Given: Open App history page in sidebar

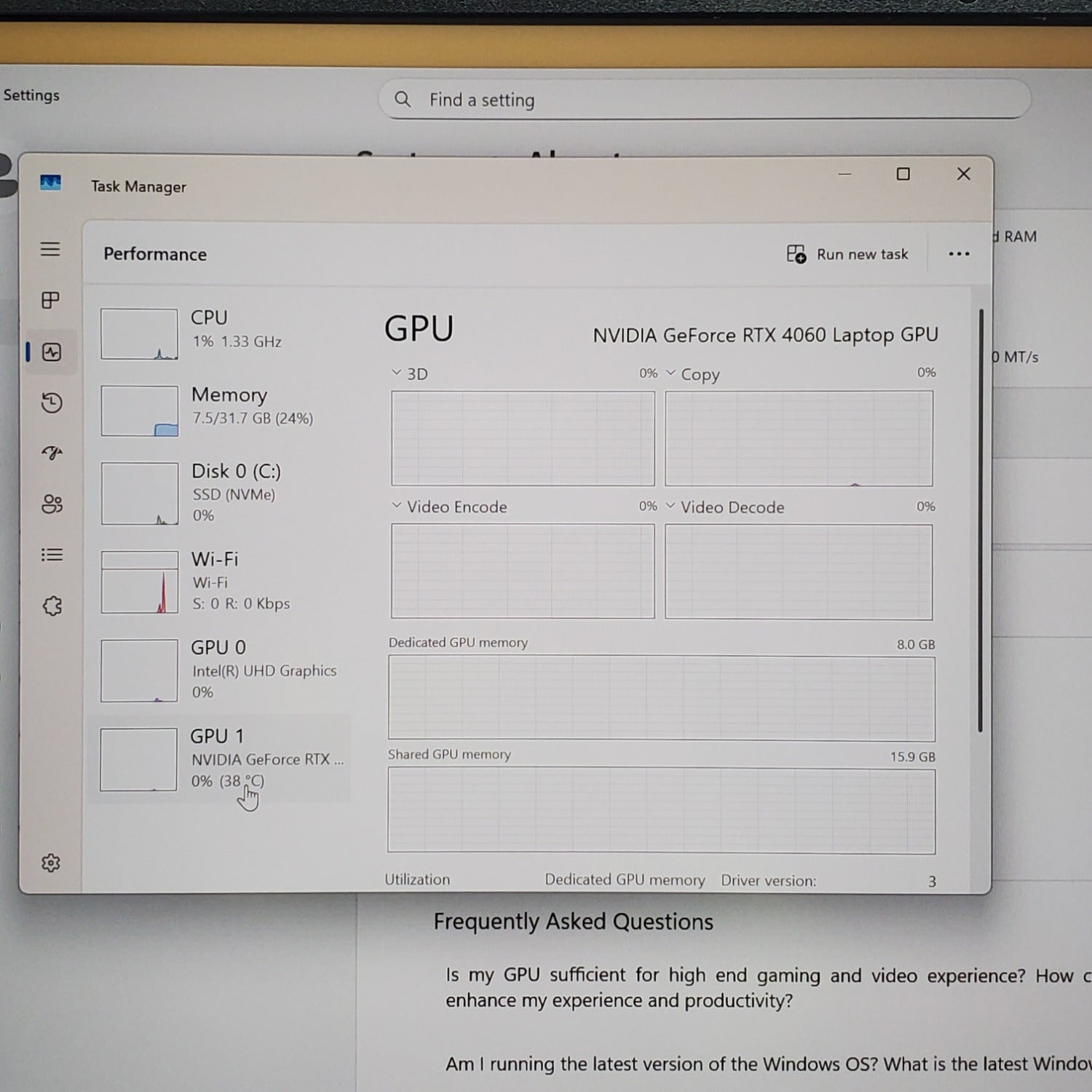Looking at the screenshot, I should click(x=51, y=403).
